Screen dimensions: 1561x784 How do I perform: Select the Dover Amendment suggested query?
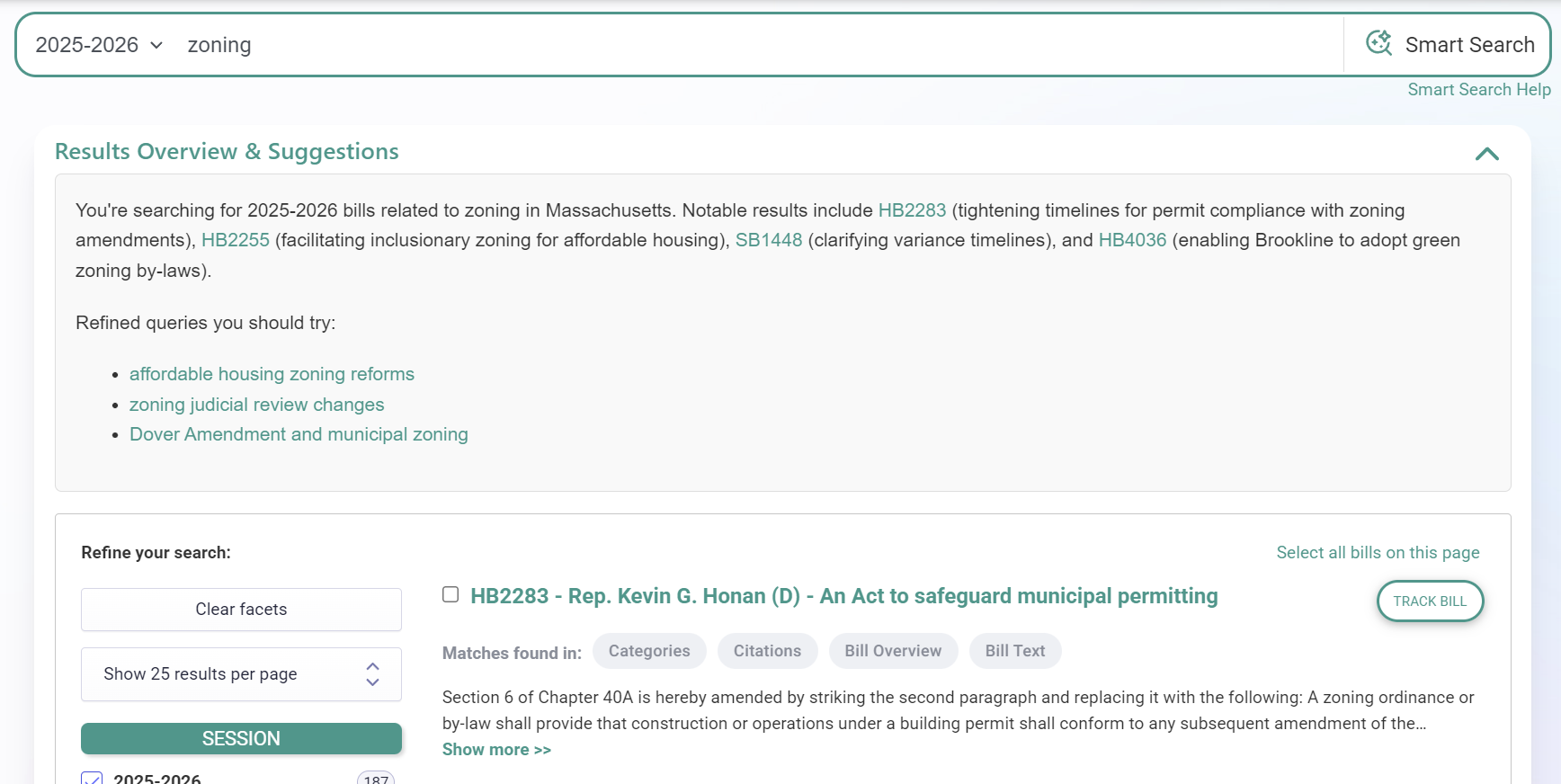(299, 434)
